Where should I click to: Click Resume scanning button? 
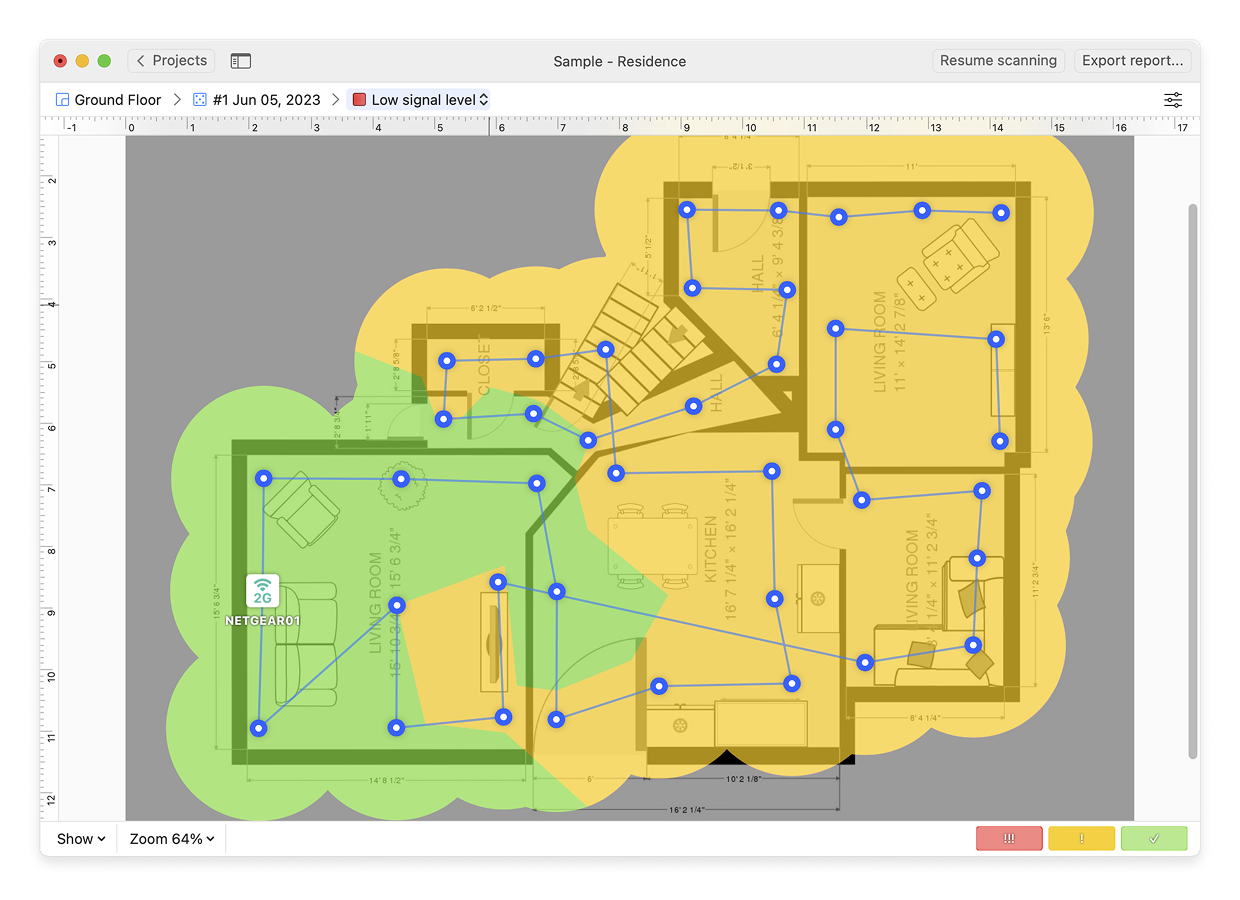(998, 61)
